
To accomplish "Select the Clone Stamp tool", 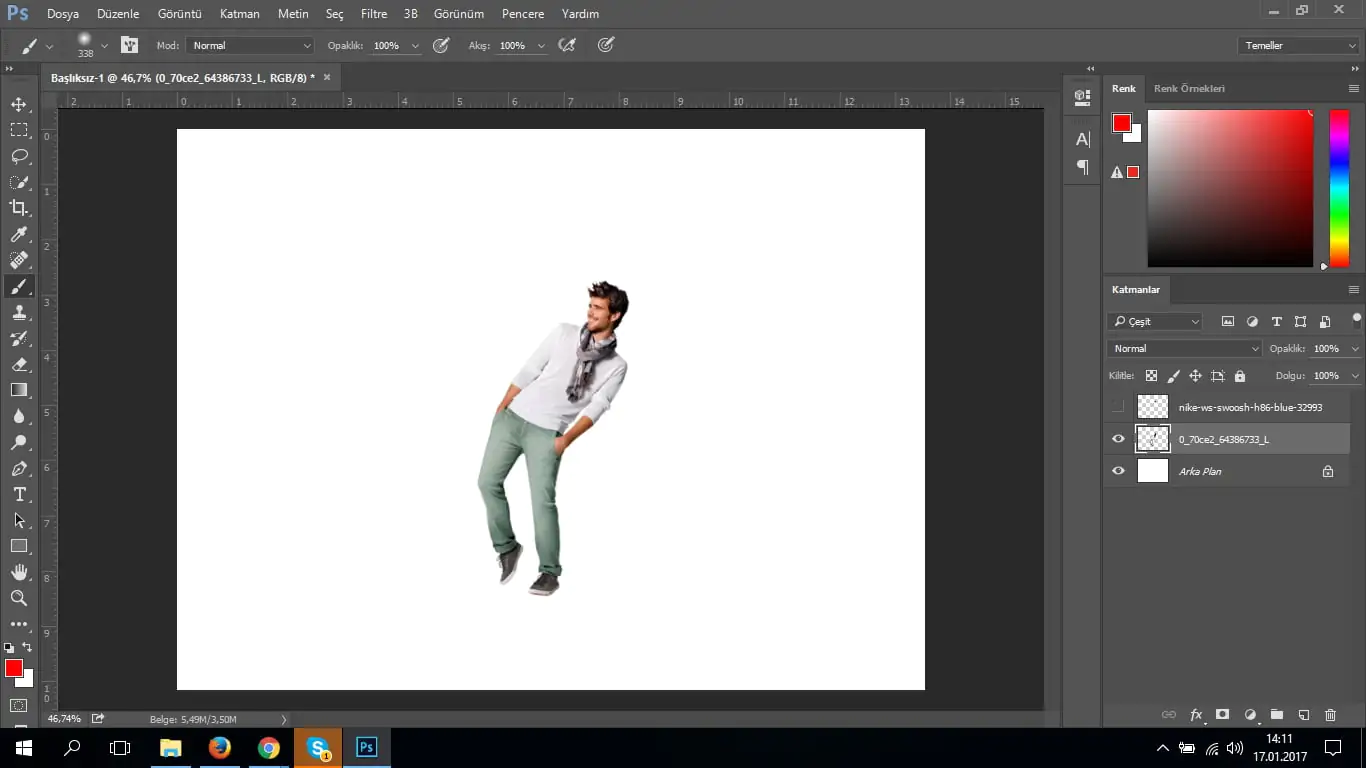I will coord(19,312).
